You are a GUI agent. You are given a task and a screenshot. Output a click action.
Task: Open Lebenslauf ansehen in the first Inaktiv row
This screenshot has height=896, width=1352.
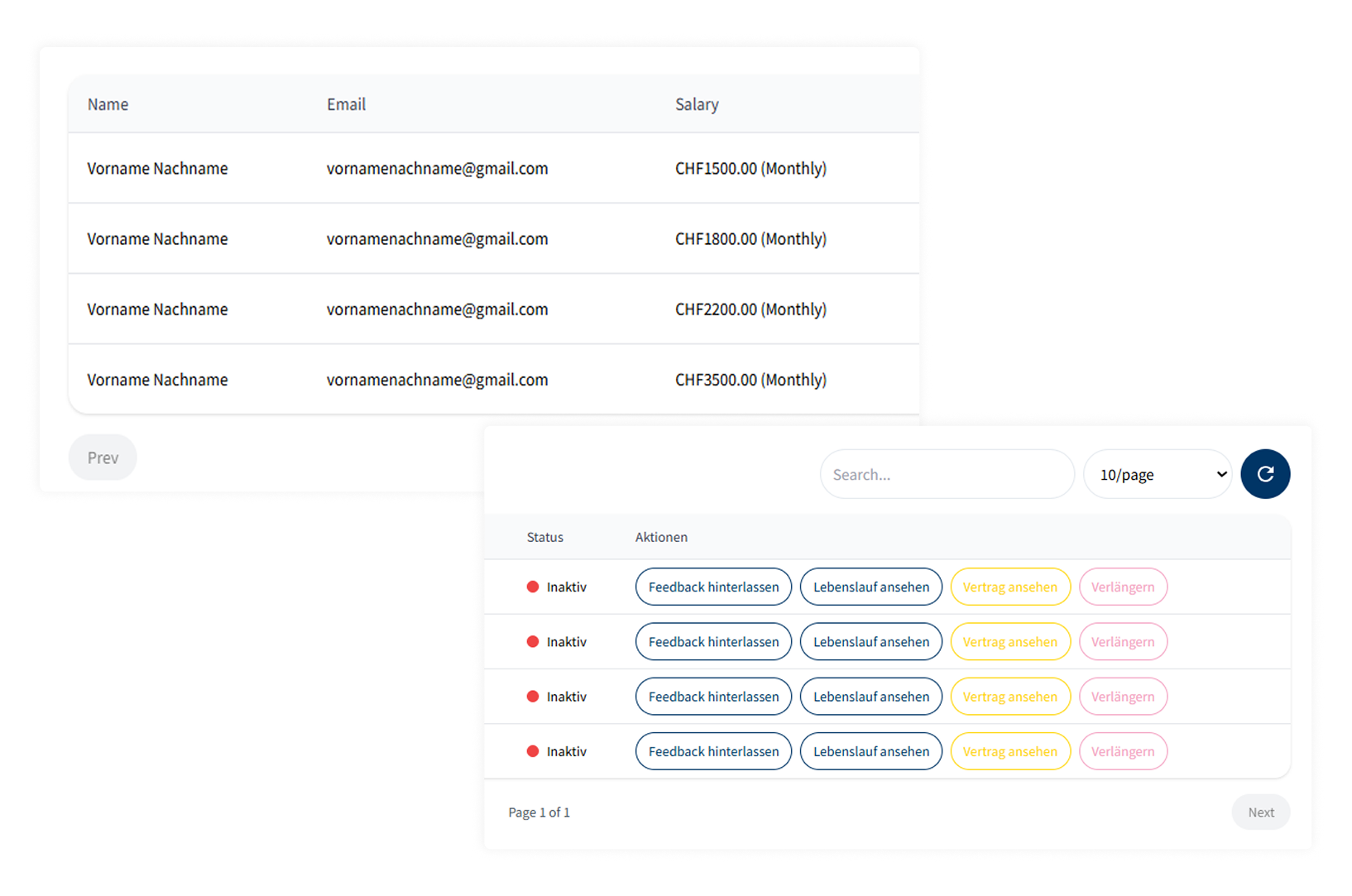point(871,587)
